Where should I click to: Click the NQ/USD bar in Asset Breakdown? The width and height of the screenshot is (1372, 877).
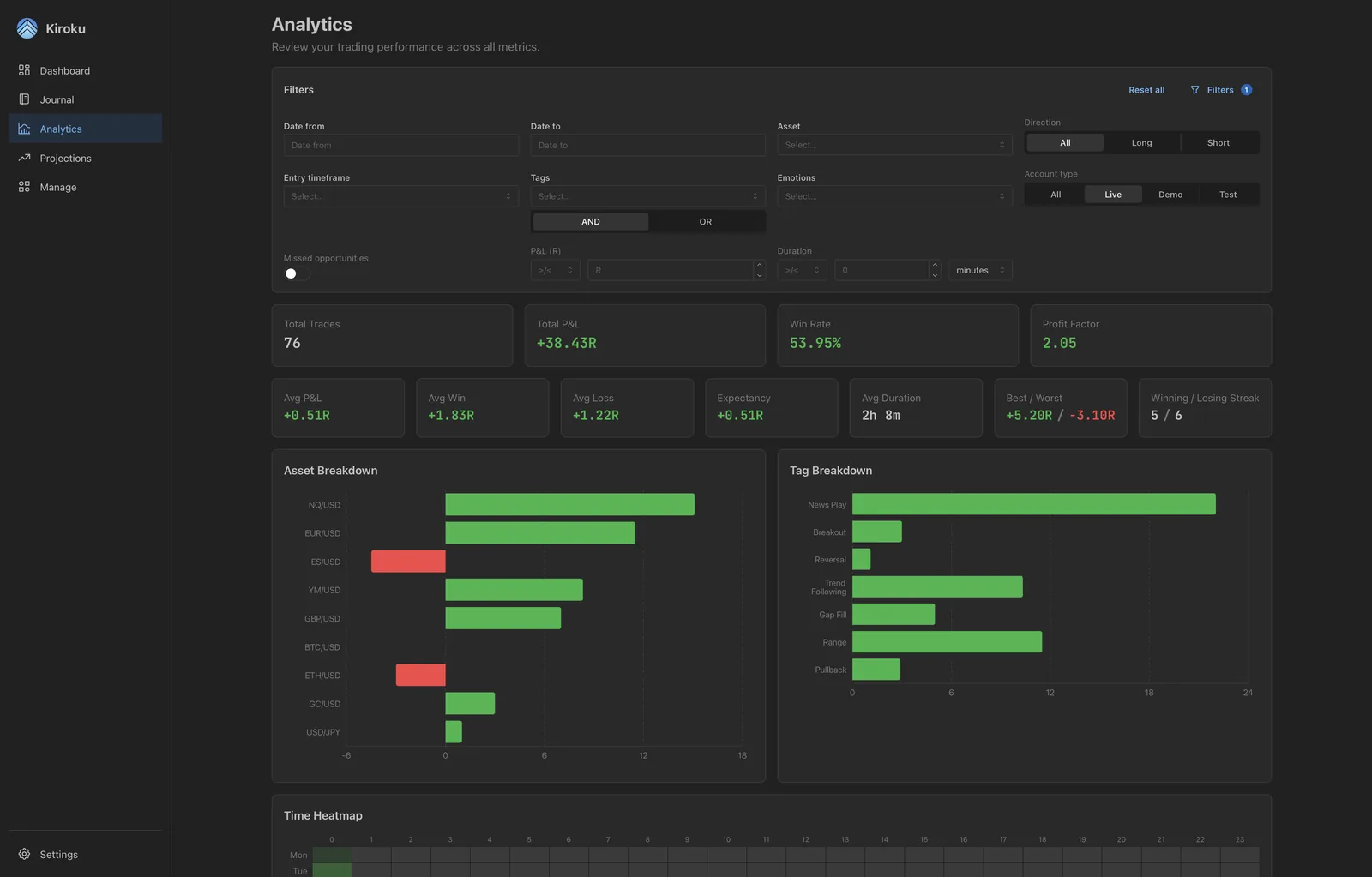tap(569, 504)
